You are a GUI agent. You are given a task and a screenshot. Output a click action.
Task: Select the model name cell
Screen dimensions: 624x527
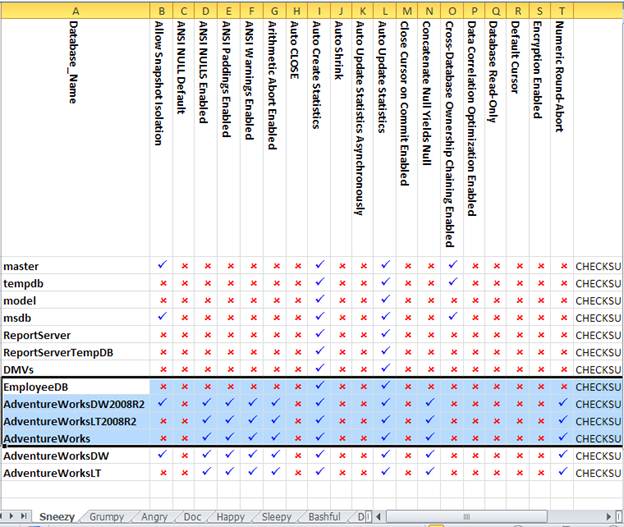coord(75,301)
